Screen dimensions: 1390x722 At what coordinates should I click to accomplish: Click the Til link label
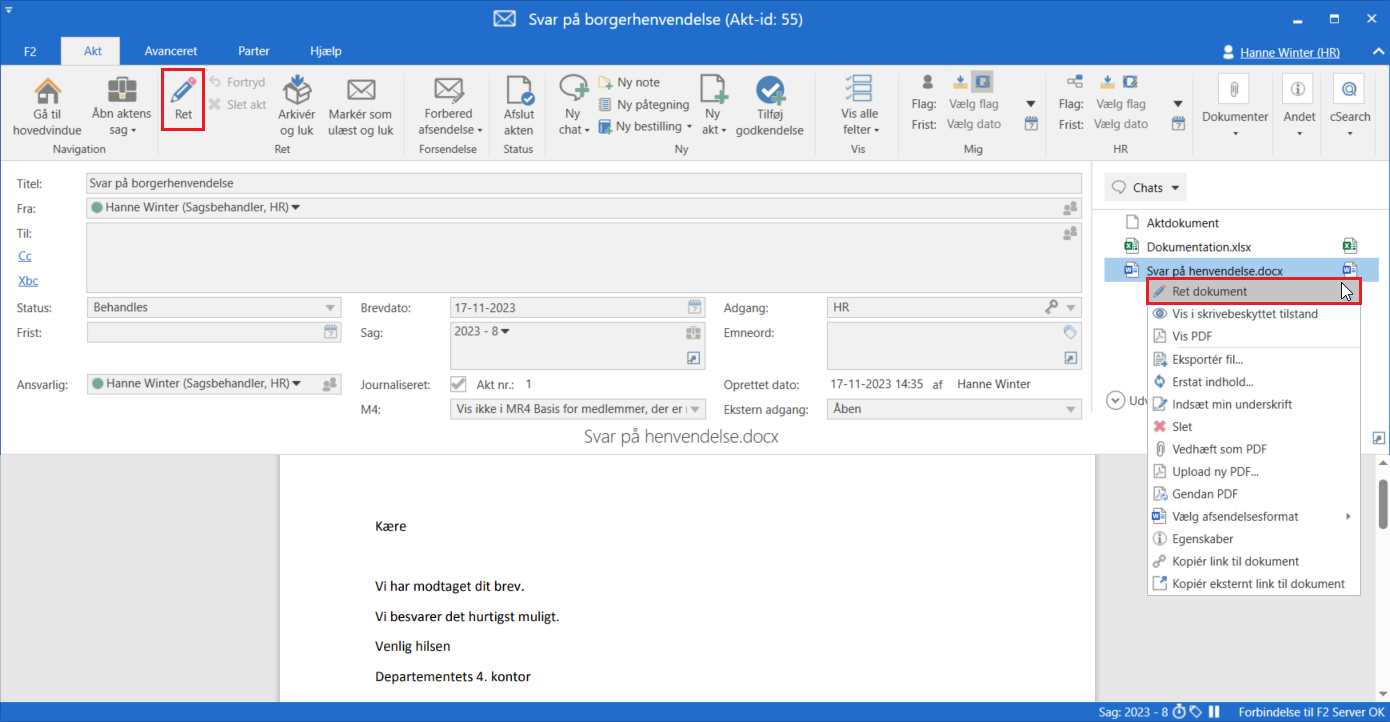pyautogui.click(x=24, y=232)
